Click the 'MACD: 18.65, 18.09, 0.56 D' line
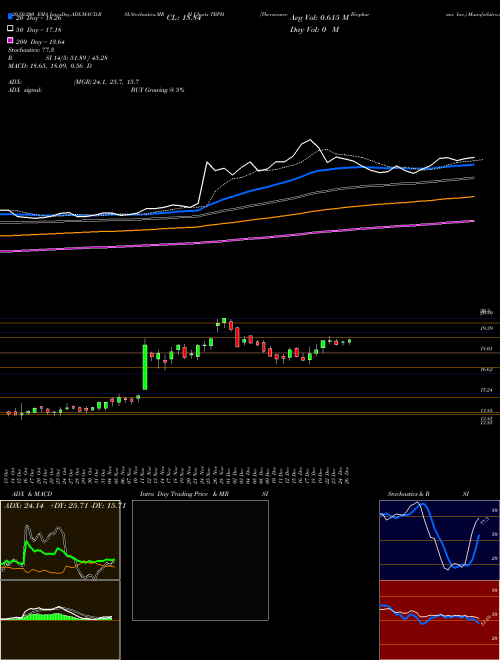The height and width of the screenshot is (660, 500). [50, 66]
